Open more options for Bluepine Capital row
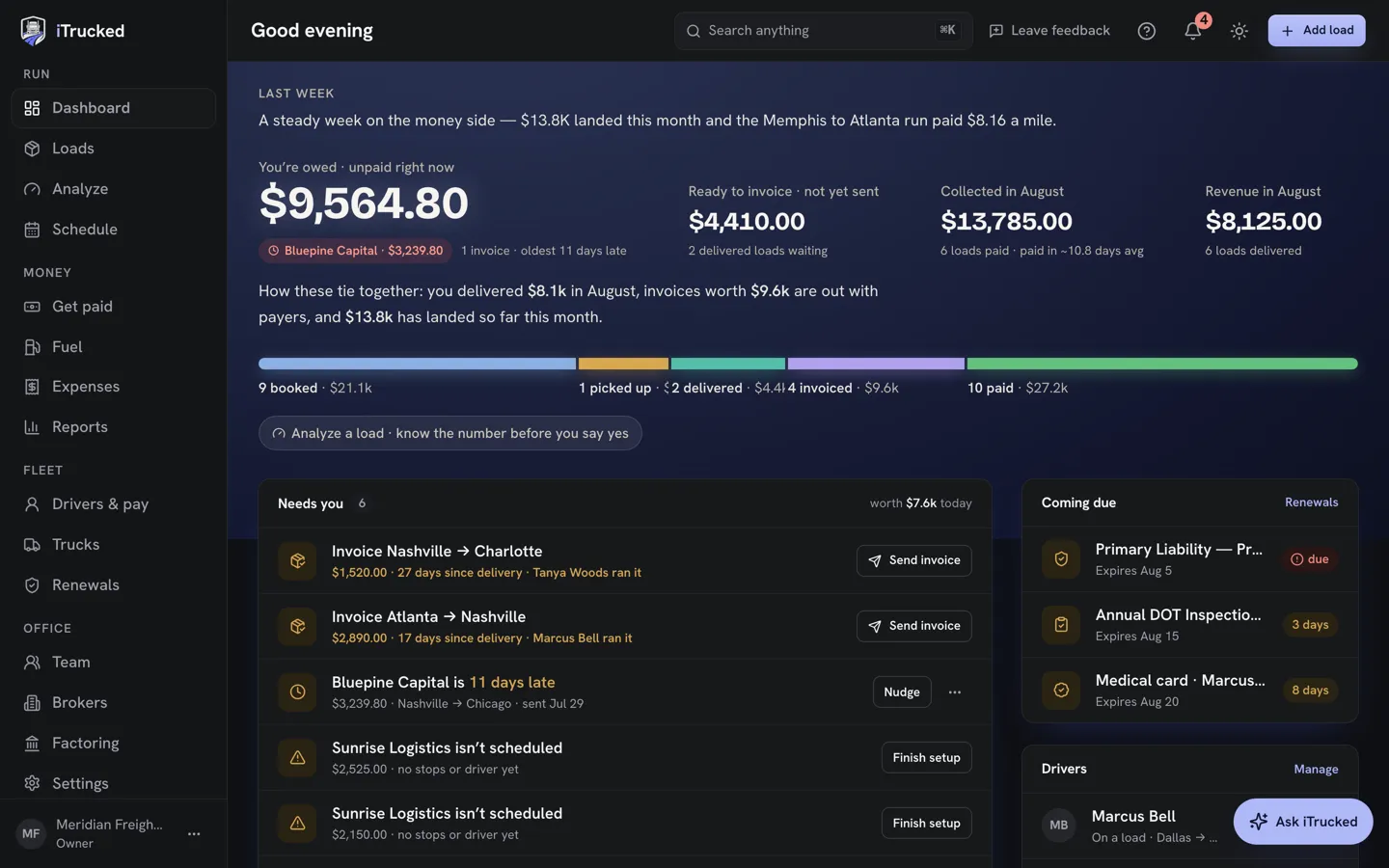 [x=955, y=692]
